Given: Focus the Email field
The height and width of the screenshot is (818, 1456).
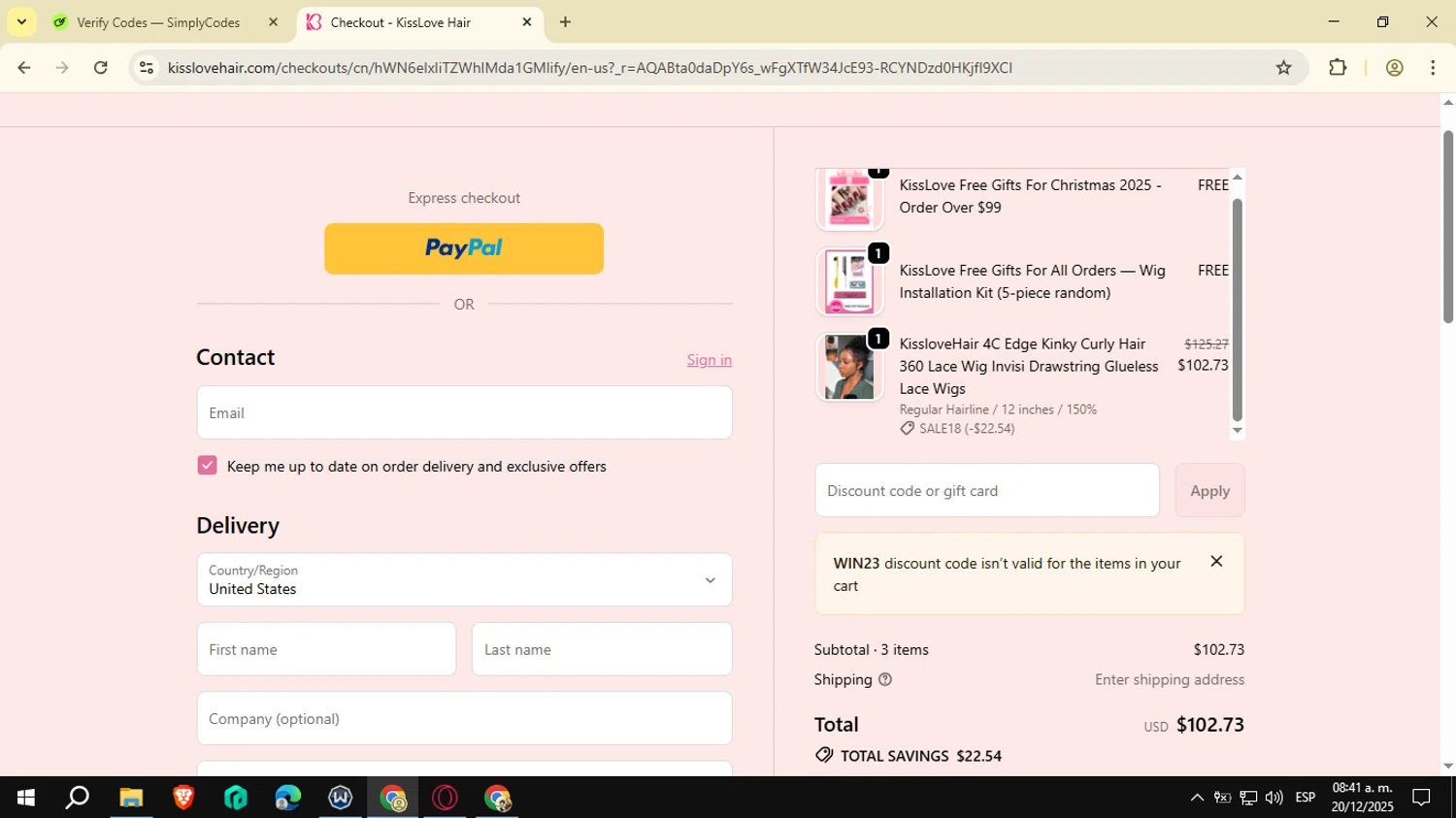Looking at the screenshot, I should [x=464, y=412].
